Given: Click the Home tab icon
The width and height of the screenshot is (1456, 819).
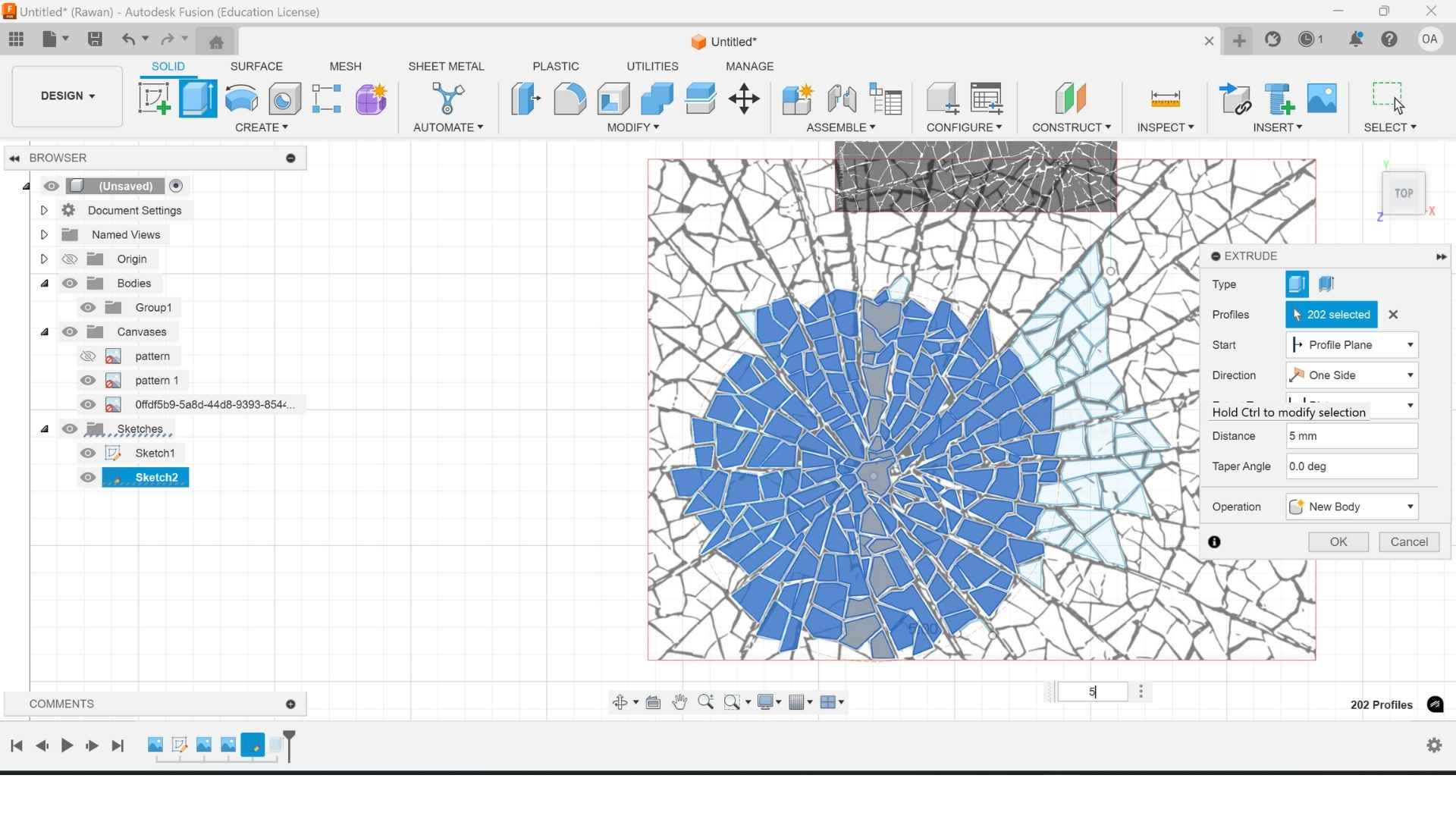Looking at the screenshot, I should tap(216, 42).
